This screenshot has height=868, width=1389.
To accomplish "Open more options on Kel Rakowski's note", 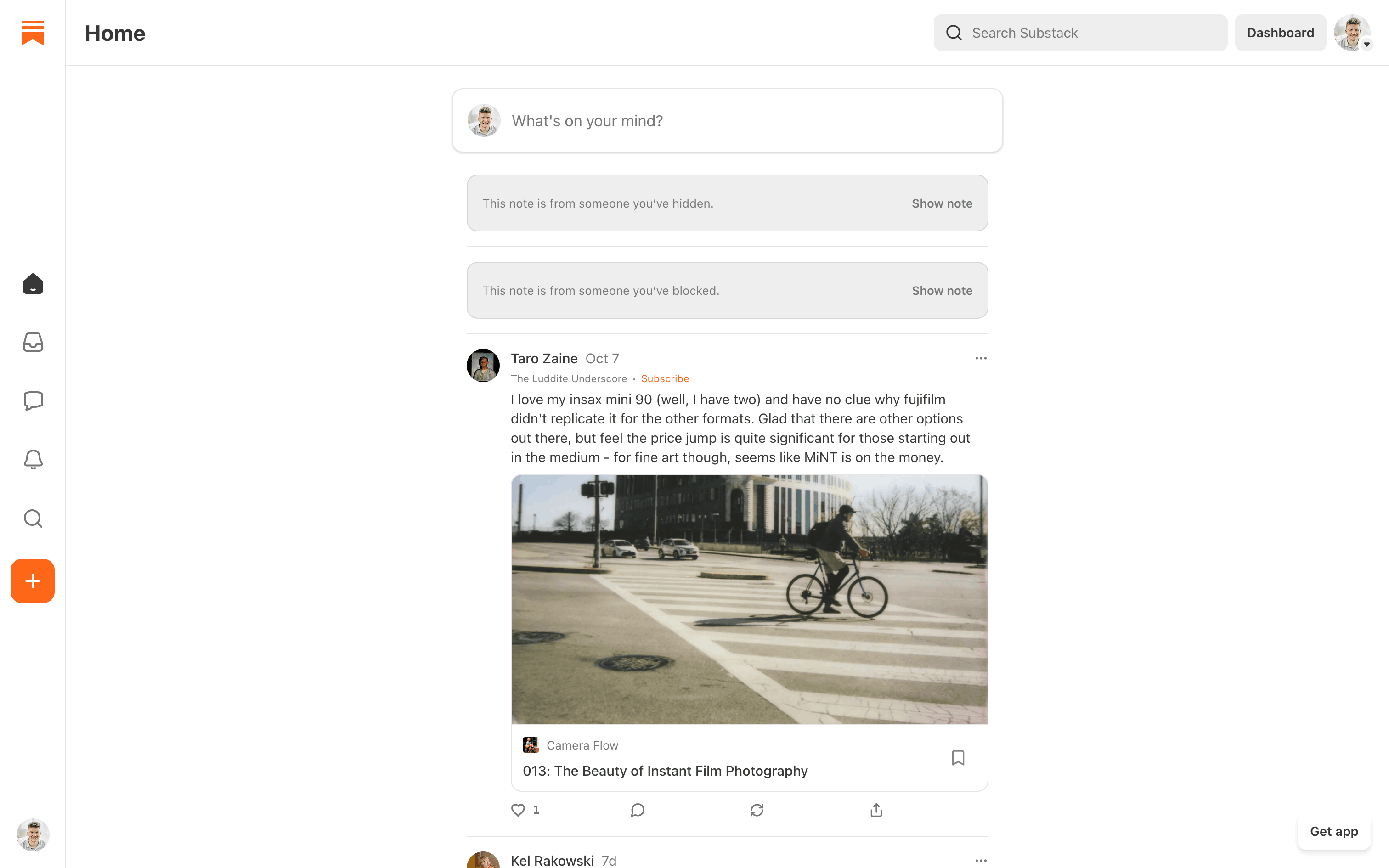I will (x=981, y=861).
